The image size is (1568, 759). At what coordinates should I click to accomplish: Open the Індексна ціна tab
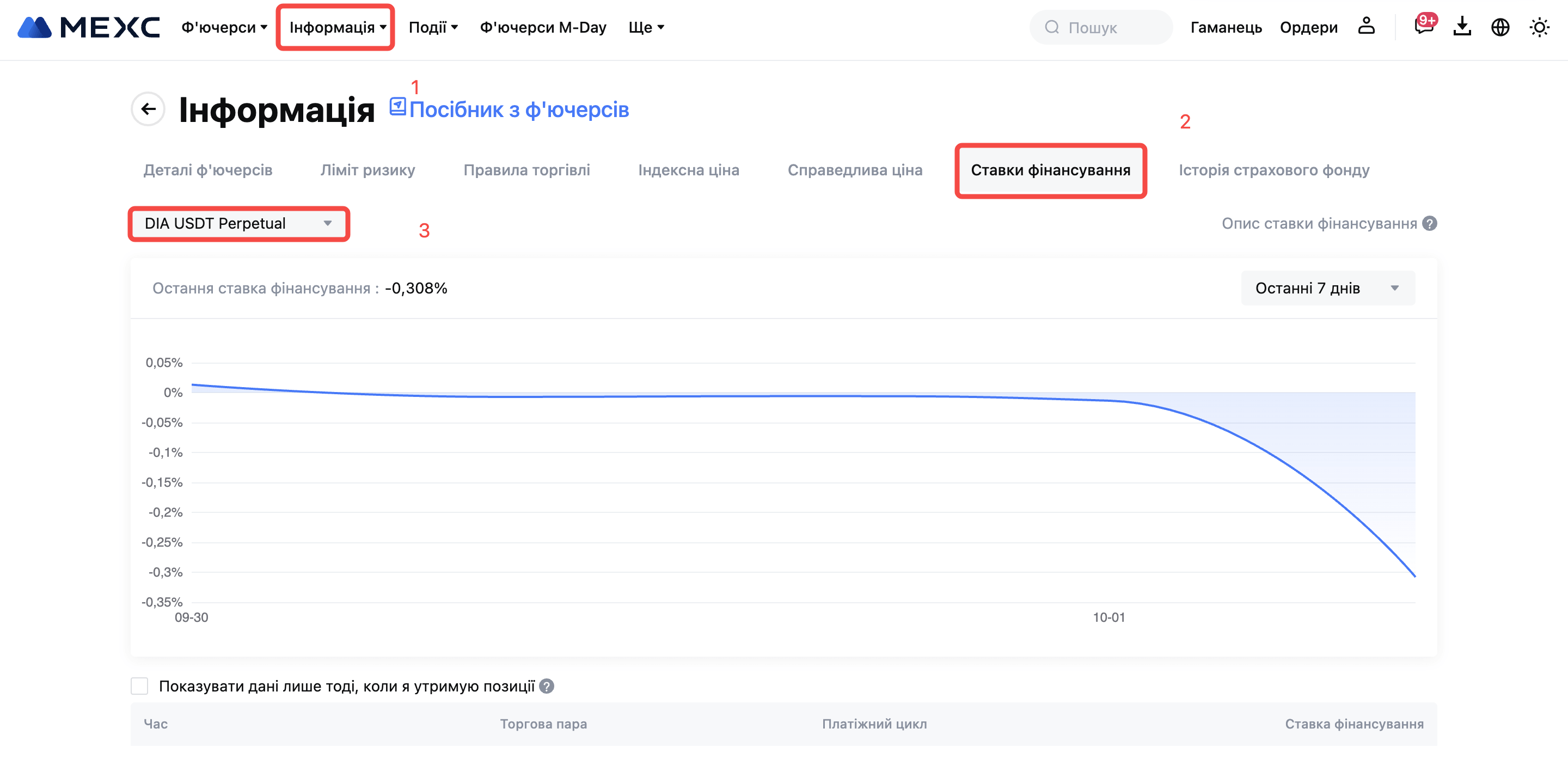pyautogui.click(x=688, y=170)
